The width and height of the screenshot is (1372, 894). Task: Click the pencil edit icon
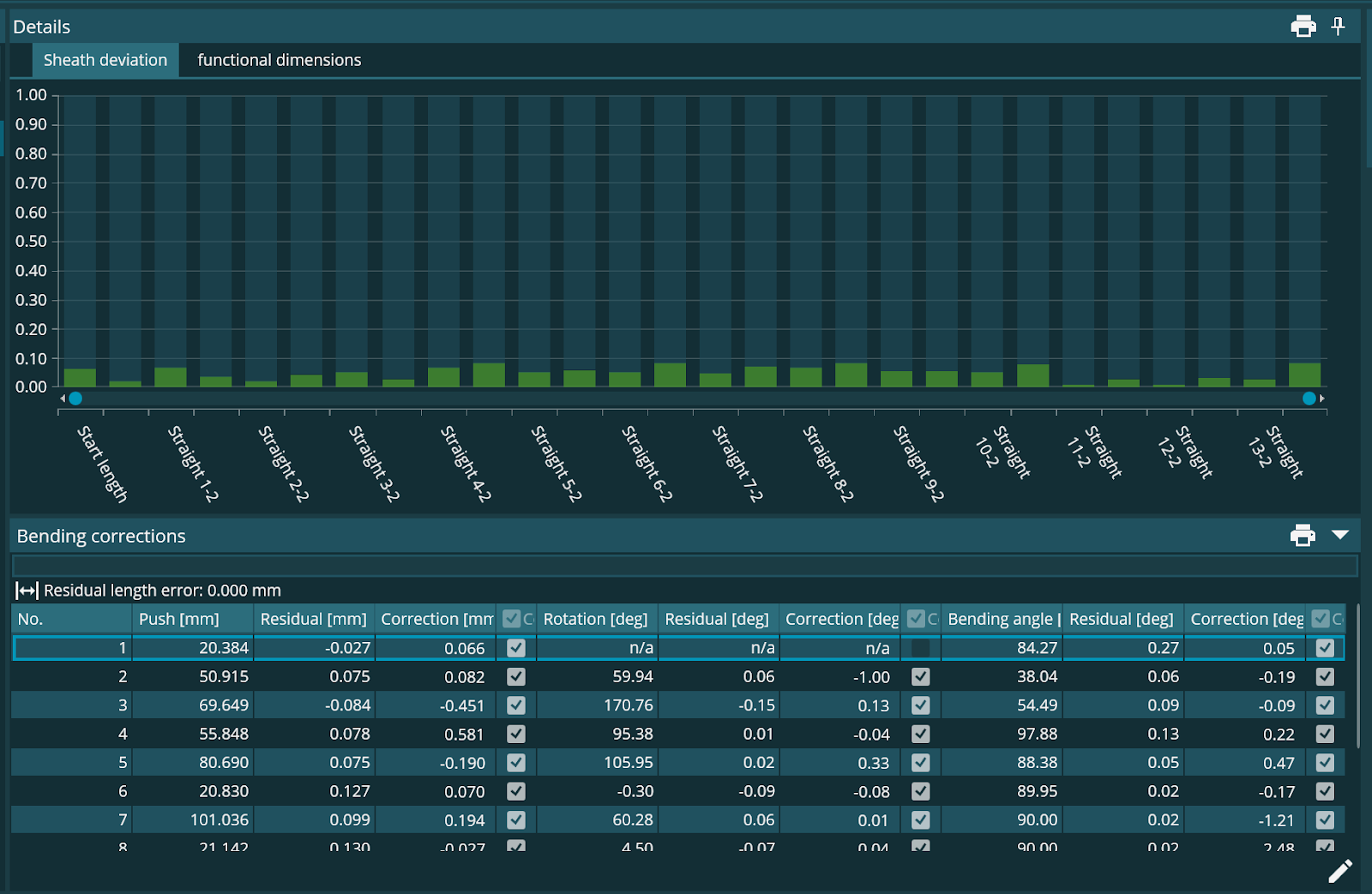point(1340,871)
